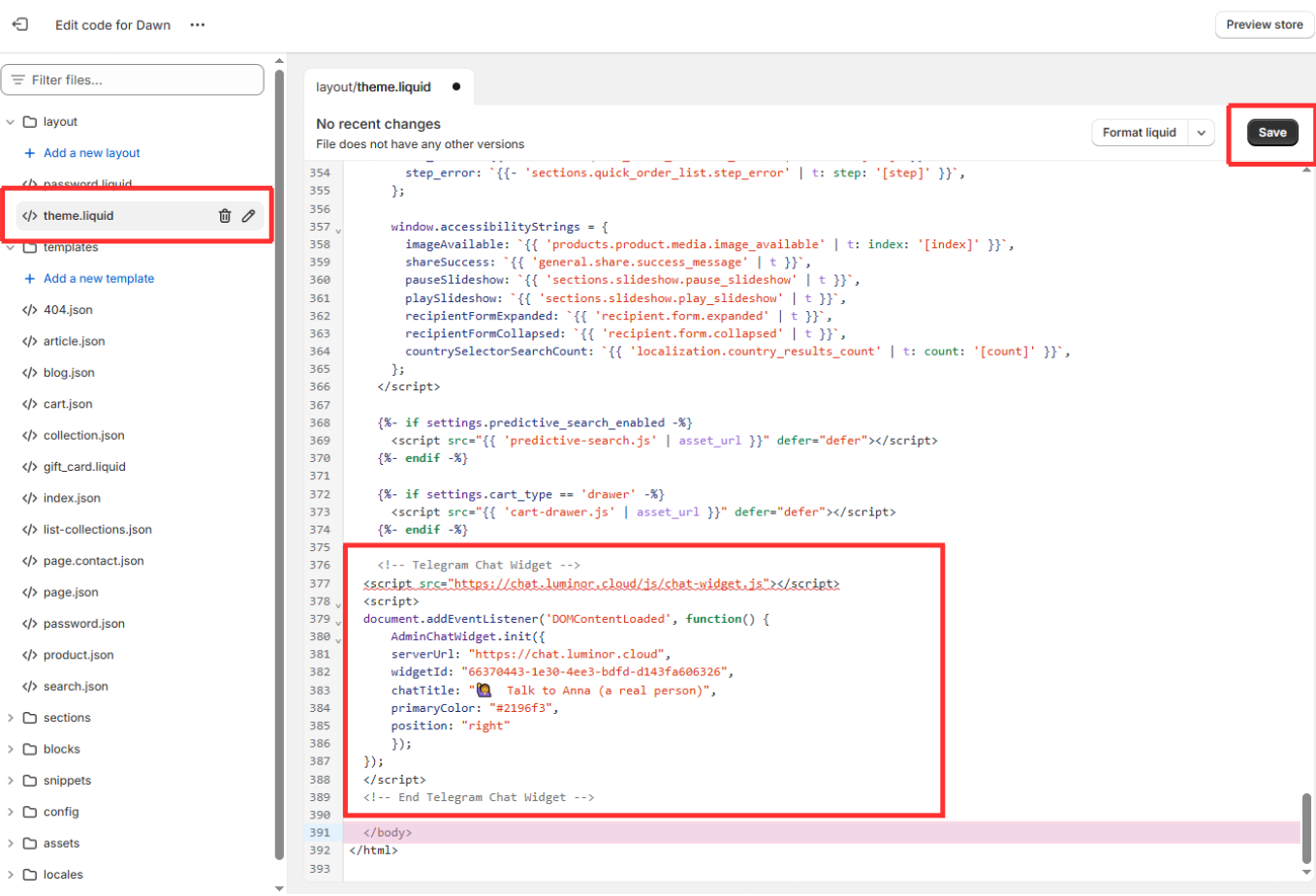1316x896 pixels.
Task: Open the Format liquid dropdown arrow
Action: (1202, 132)
